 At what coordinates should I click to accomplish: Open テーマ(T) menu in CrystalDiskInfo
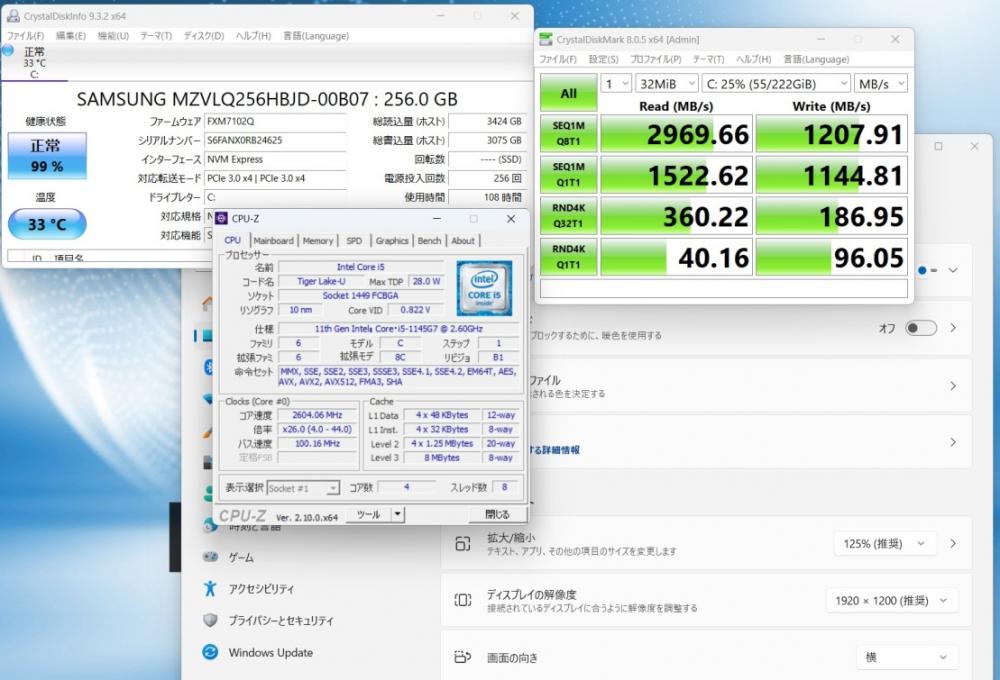156,36
